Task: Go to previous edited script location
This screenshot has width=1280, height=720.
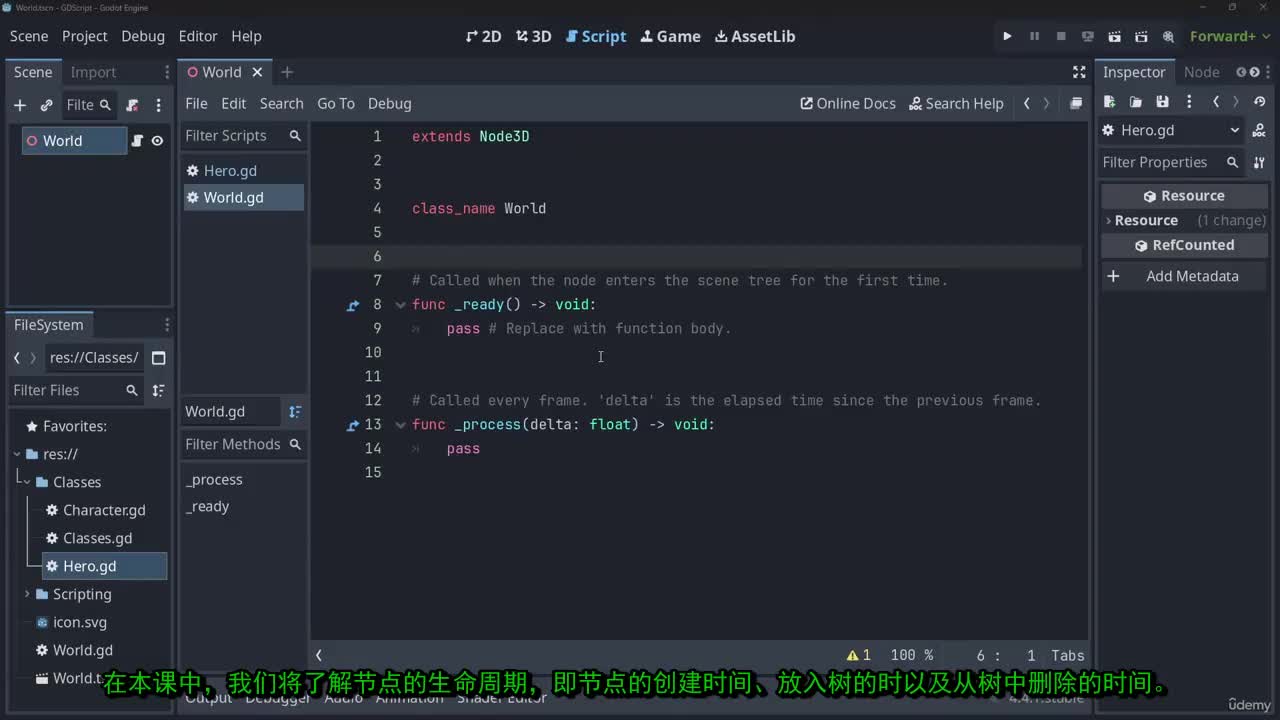Action: point(1026,103)
